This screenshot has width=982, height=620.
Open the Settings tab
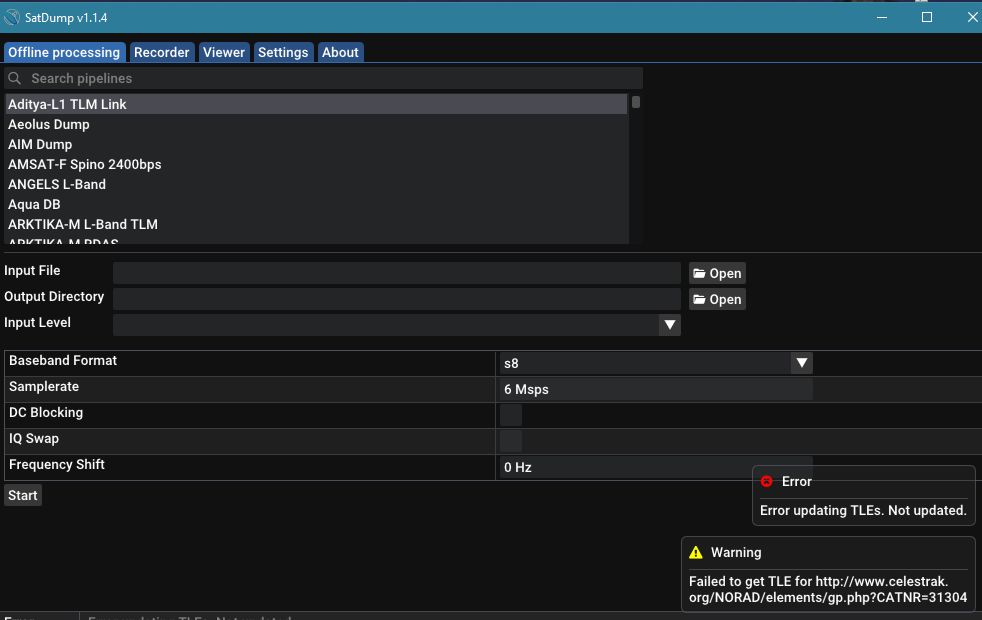pos(283,53)
